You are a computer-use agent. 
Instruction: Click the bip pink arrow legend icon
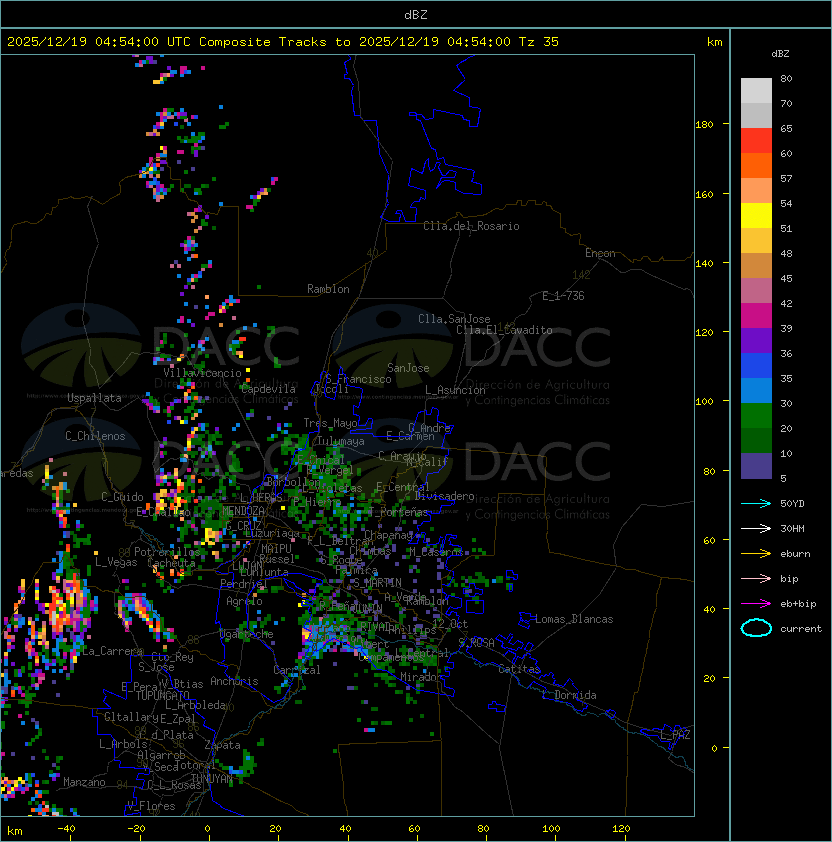click(756, 578)
